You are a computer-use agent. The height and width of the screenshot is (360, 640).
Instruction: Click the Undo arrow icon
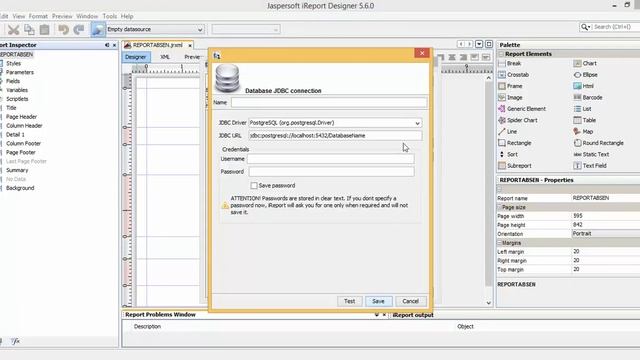click(x=63, y=29)
